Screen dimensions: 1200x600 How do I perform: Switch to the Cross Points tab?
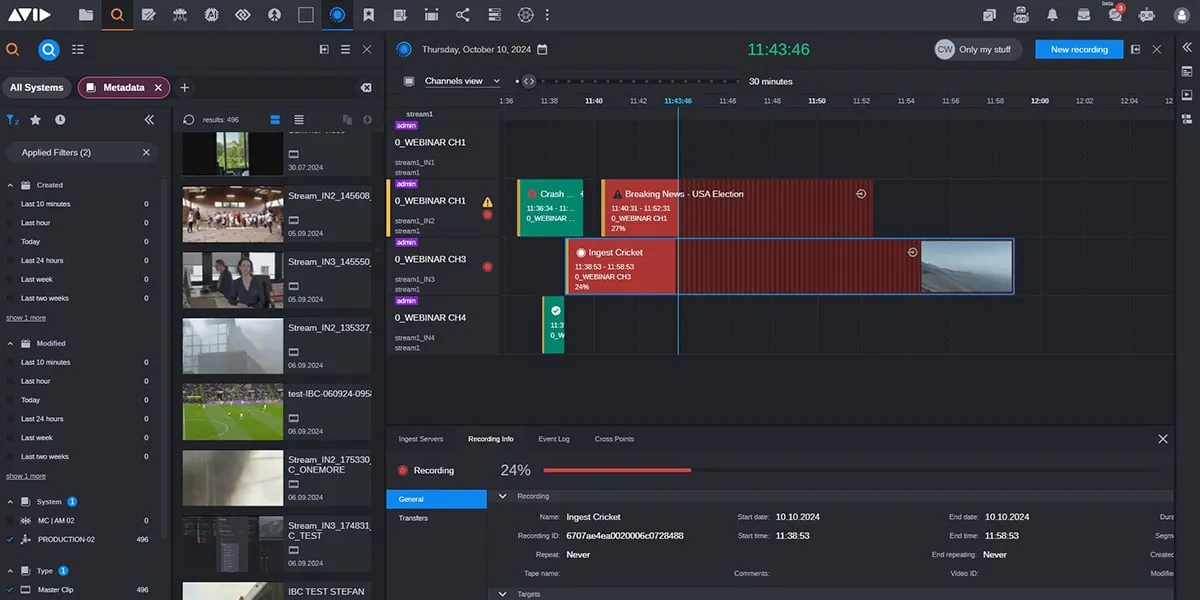[614, 439]
